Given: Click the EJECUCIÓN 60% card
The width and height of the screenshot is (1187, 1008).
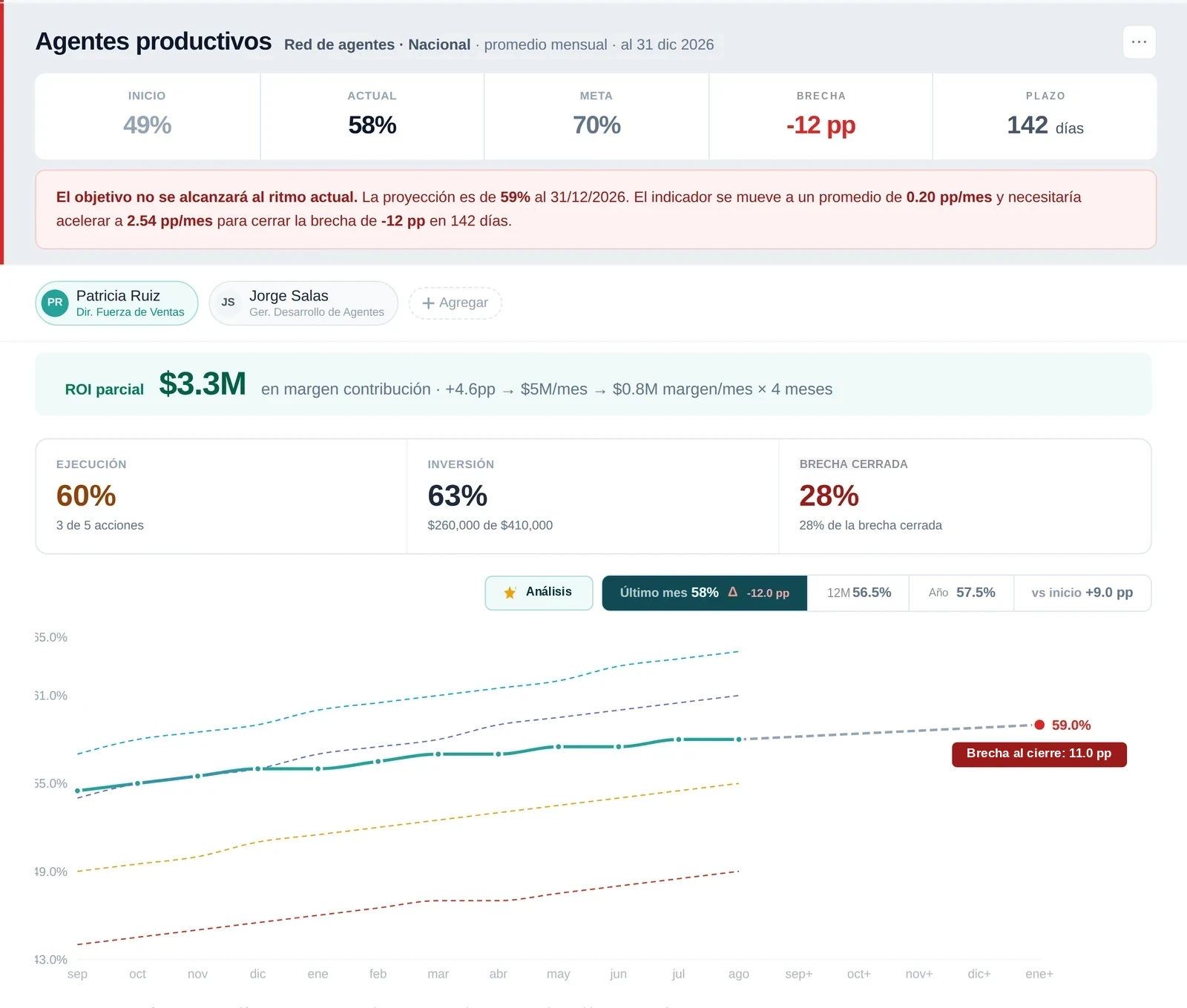Looking at the screenshot, I should 221,496.
